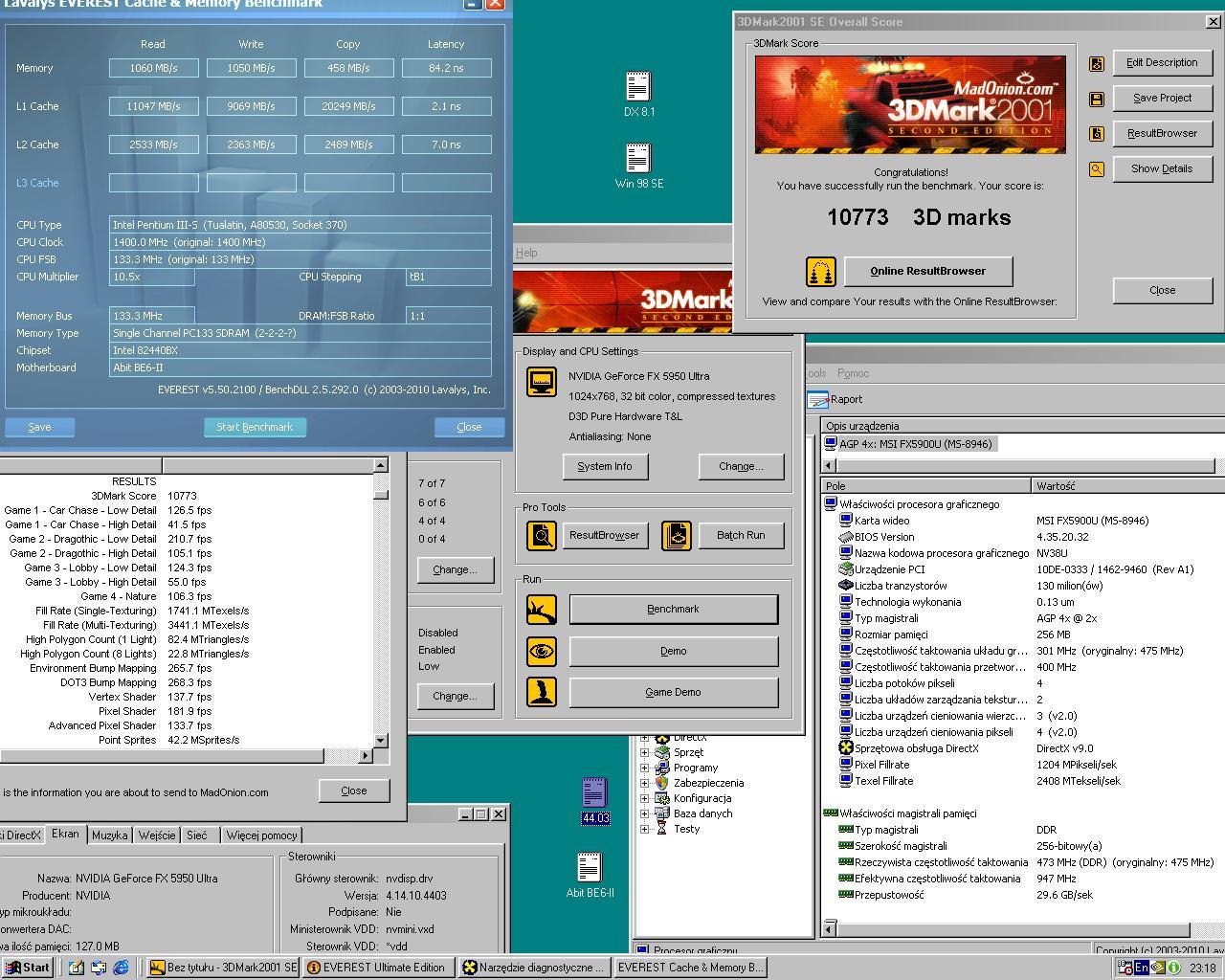Click the Show Desktop quick launch icon
1225x980 pixels.
pos(77,968)
